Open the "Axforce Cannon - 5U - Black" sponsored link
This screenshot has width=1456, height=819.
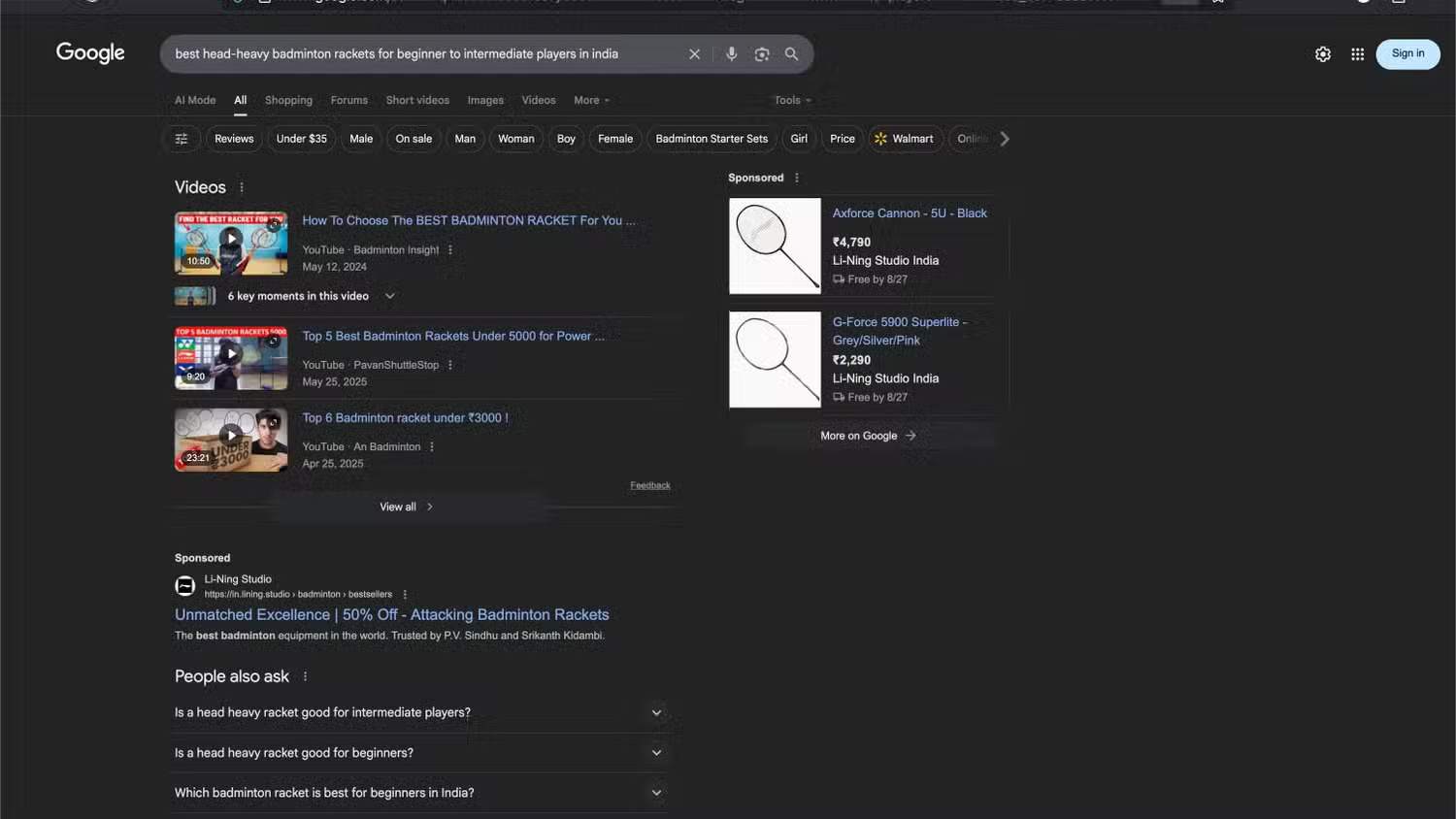coord(909,213)
